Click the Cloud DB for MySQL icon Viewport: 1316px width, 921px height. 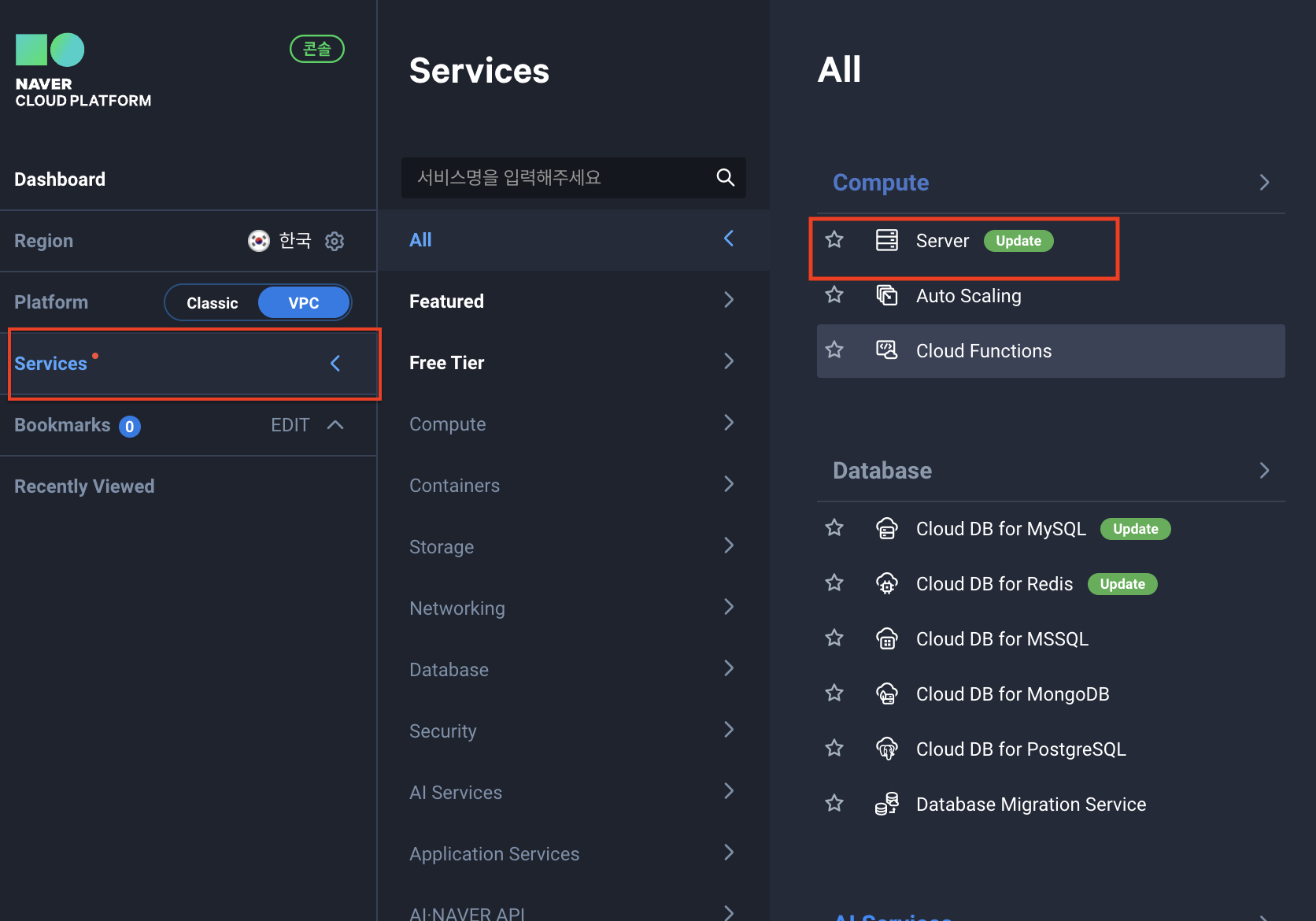(x=887, y=528)
